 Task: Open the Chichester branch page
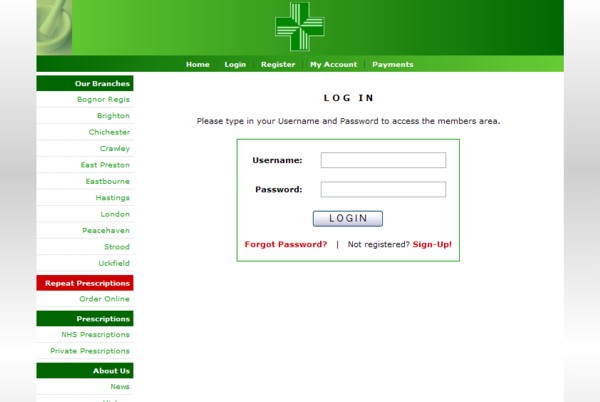(x=109, y=132)
